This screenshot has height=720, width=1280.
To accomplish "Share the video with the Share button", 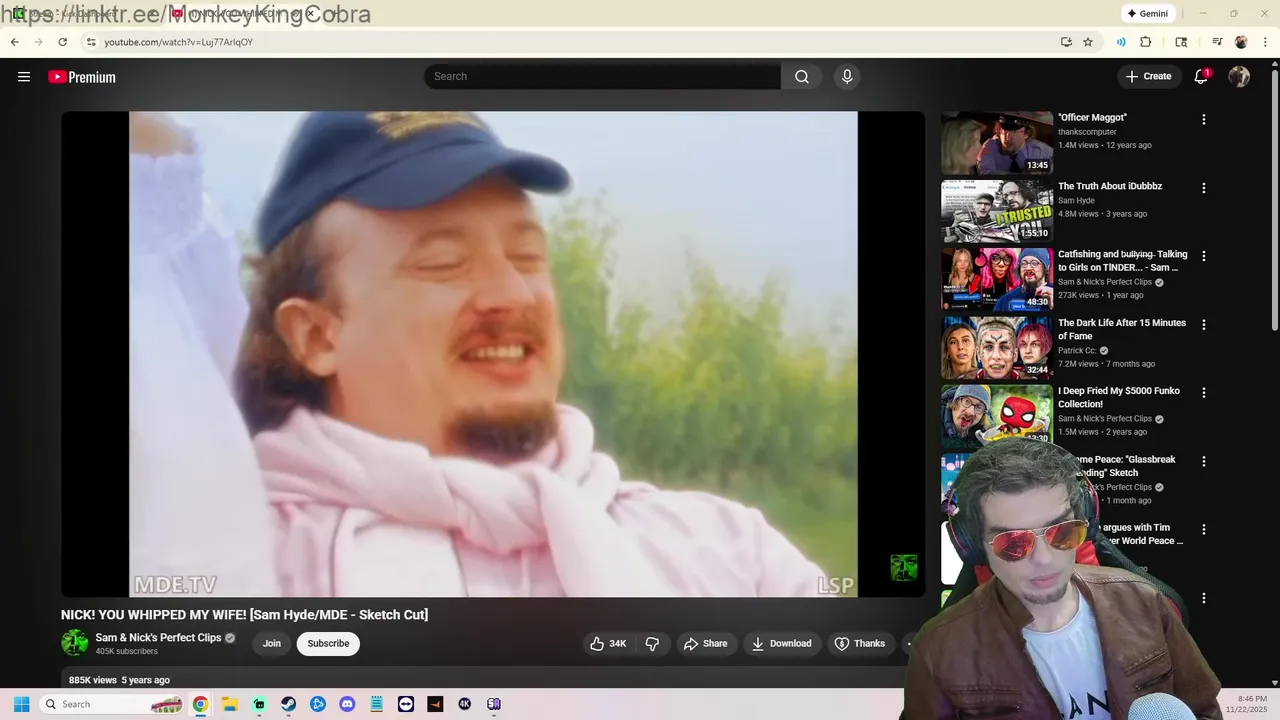I will [x=706, y=643].
